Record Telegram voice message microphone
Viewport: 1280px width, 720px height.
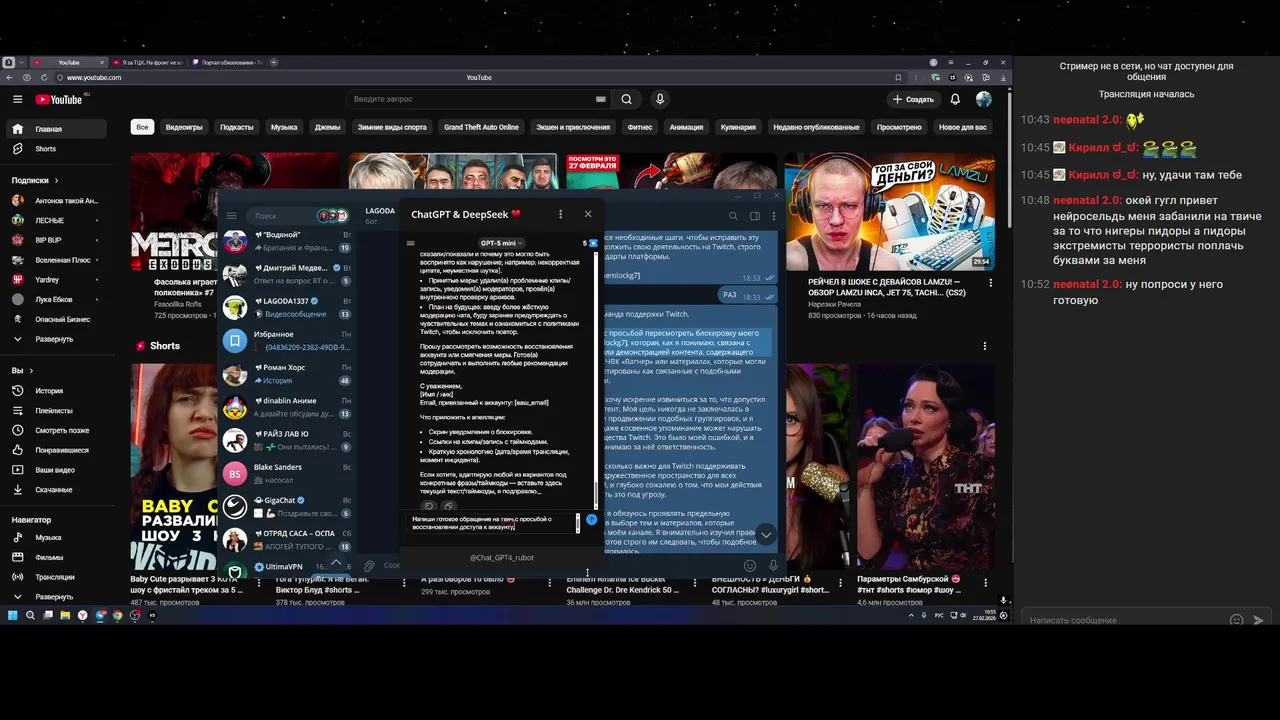point(773,566)
